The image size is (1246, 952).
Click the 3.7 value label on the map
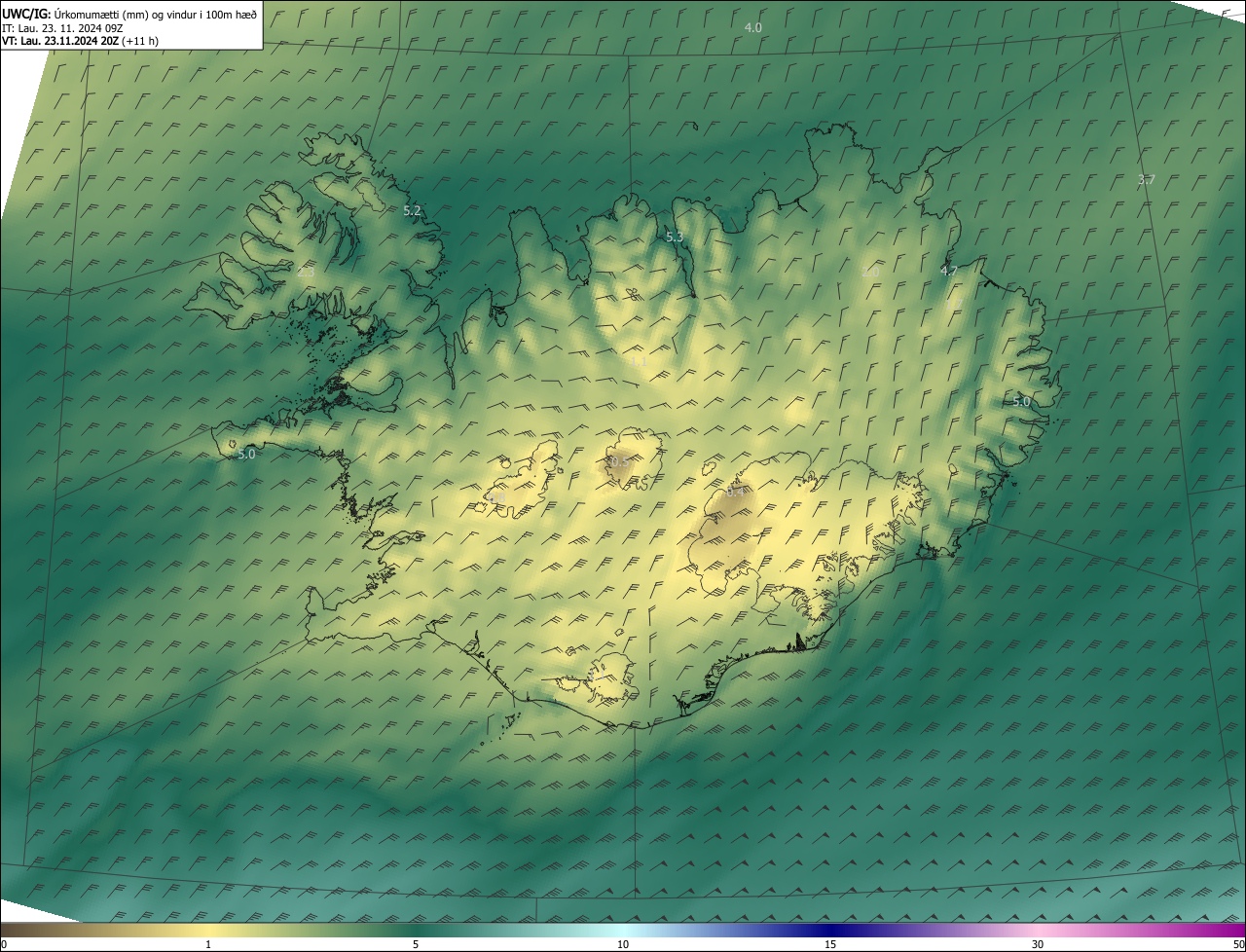[x=1146, y=179]
